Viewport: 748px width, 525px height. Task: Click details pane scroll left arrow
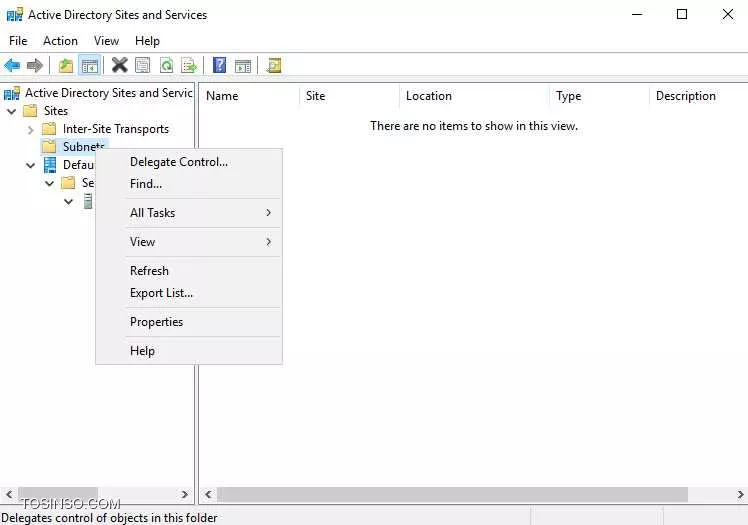point(208,494)
